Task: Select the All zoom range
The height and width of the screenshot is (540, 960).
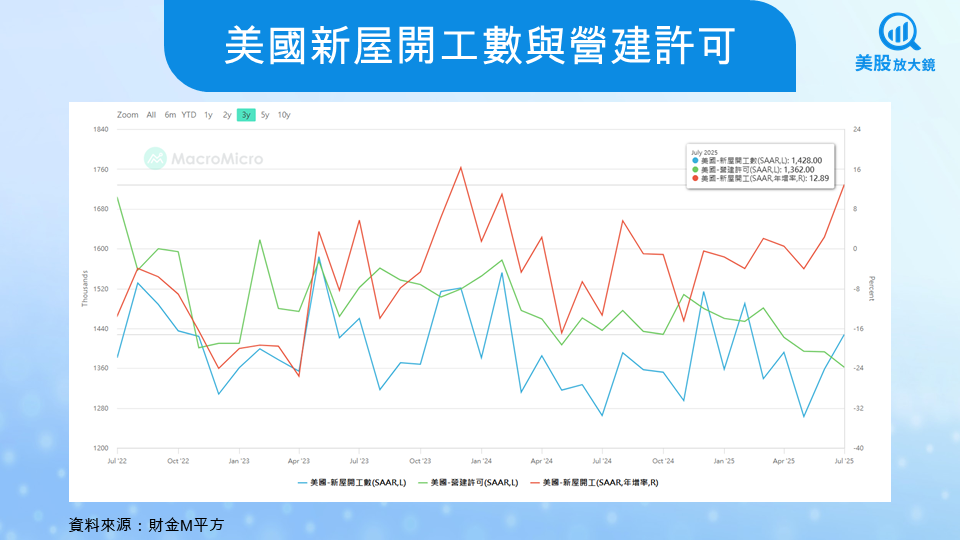Action: pos(151,115)
